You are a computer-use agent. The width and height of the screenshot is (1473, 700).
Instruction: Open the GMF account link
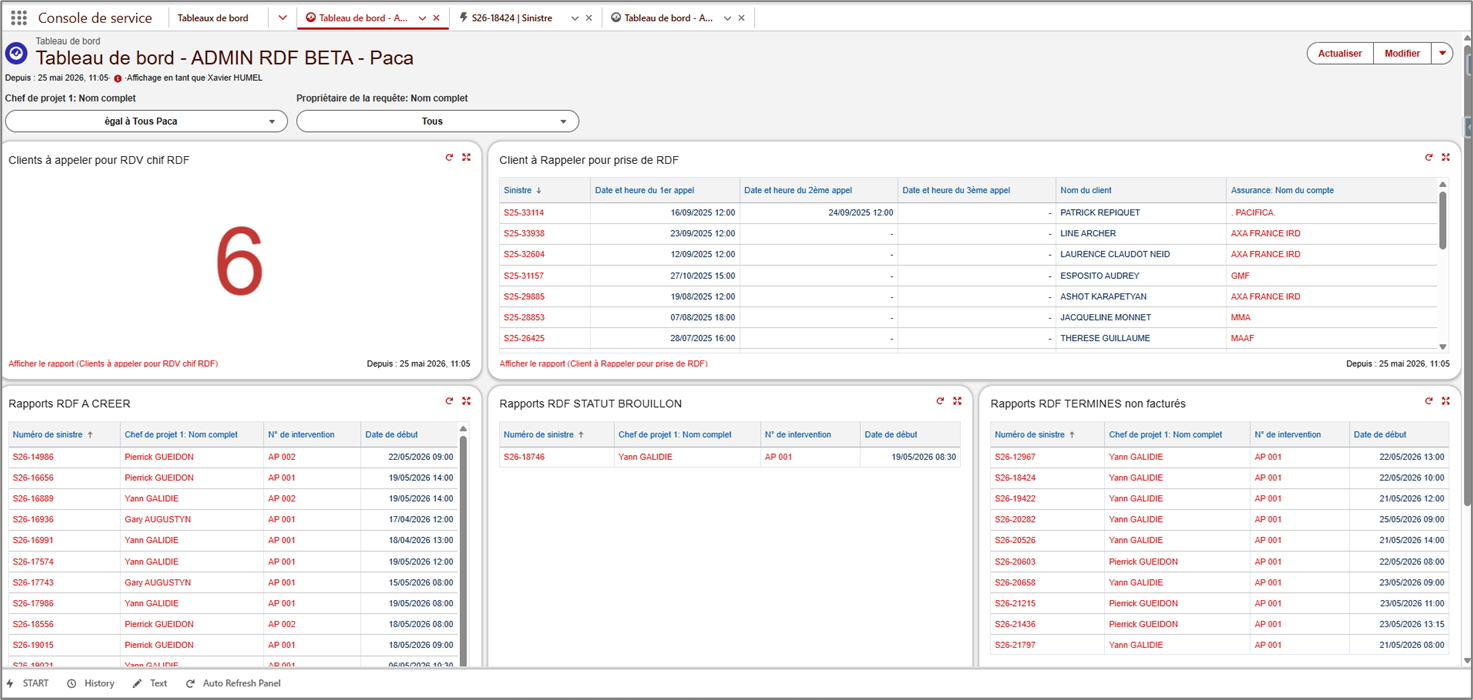click(x=1240, y=276)
